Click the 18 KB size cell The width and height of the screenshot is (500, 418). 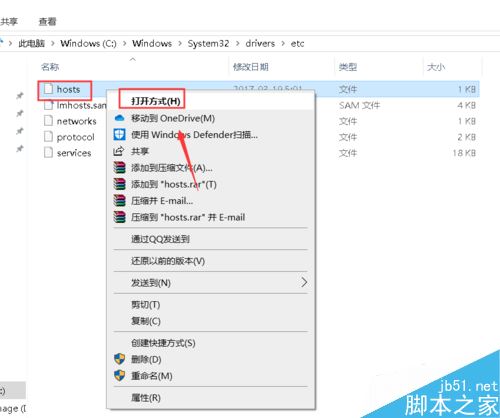tap(464, 153)
